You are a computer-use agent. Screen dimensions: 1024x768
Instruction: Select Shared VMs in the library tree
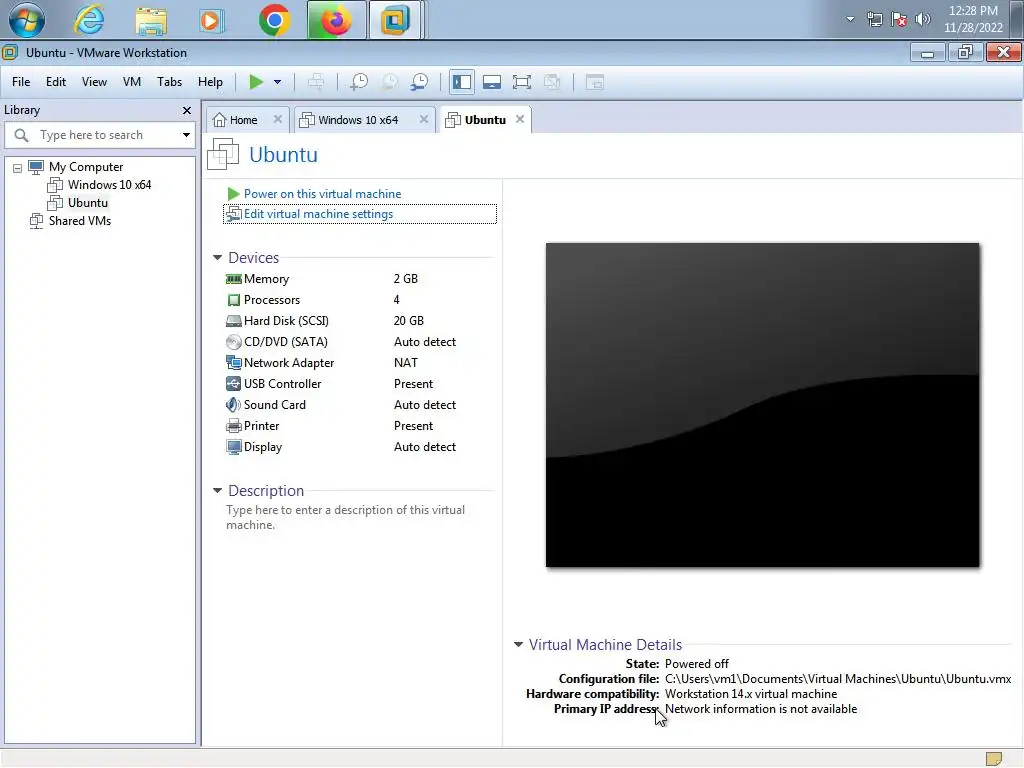80,221
